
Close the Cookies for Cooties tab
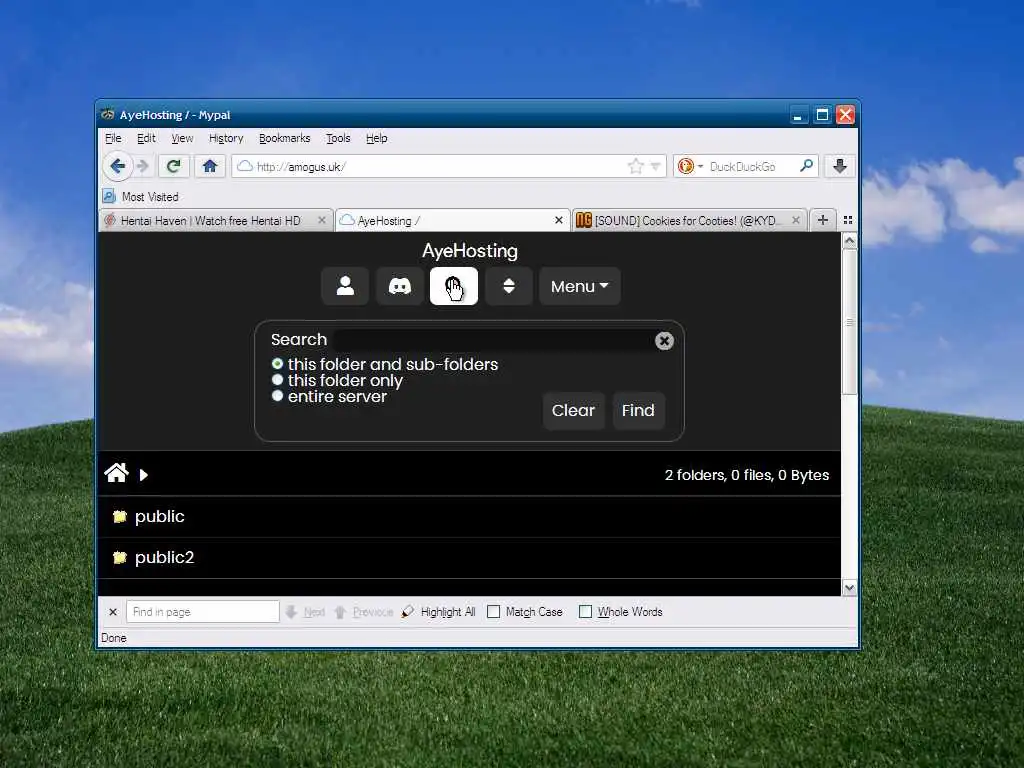[795, 220]
